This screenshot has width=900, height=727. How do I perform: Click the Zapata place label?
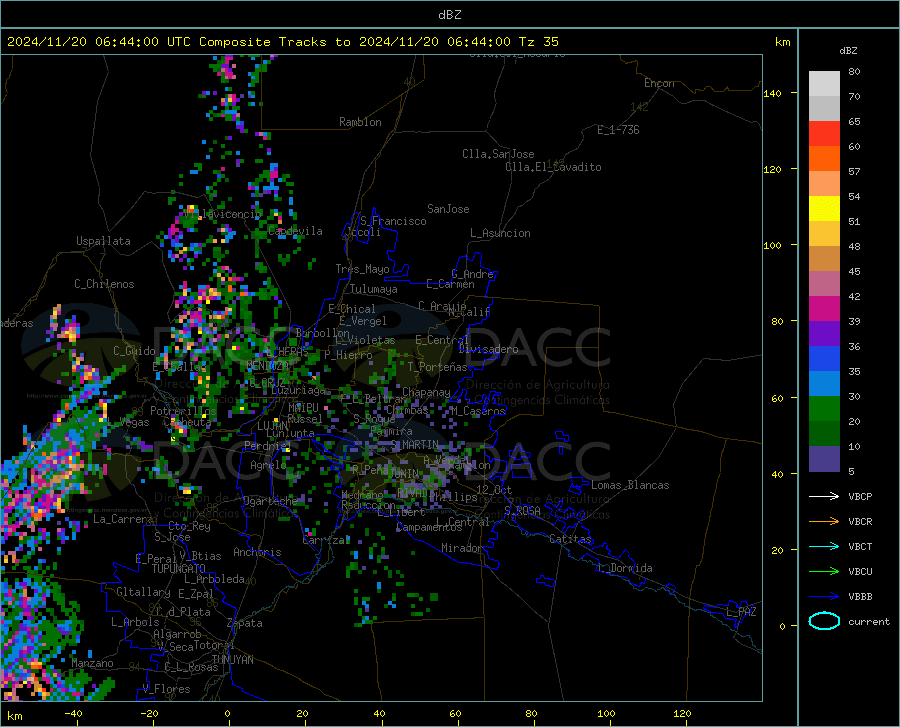pyautogui.click(x=245, y=623)
